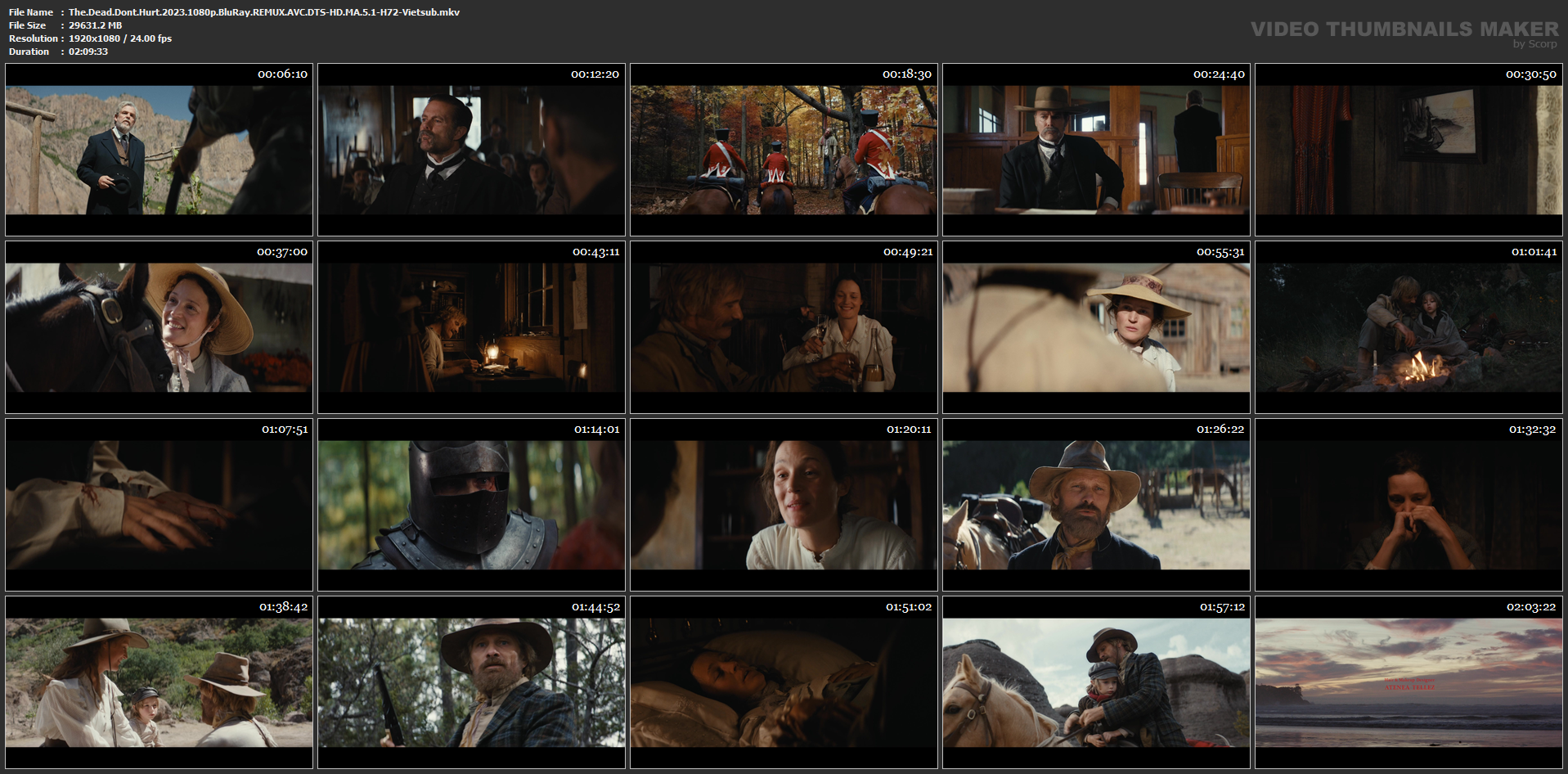
Task: Open the redcoat soldiers thumbnail at 00:18:30
Action: click(x=784, y=150)
